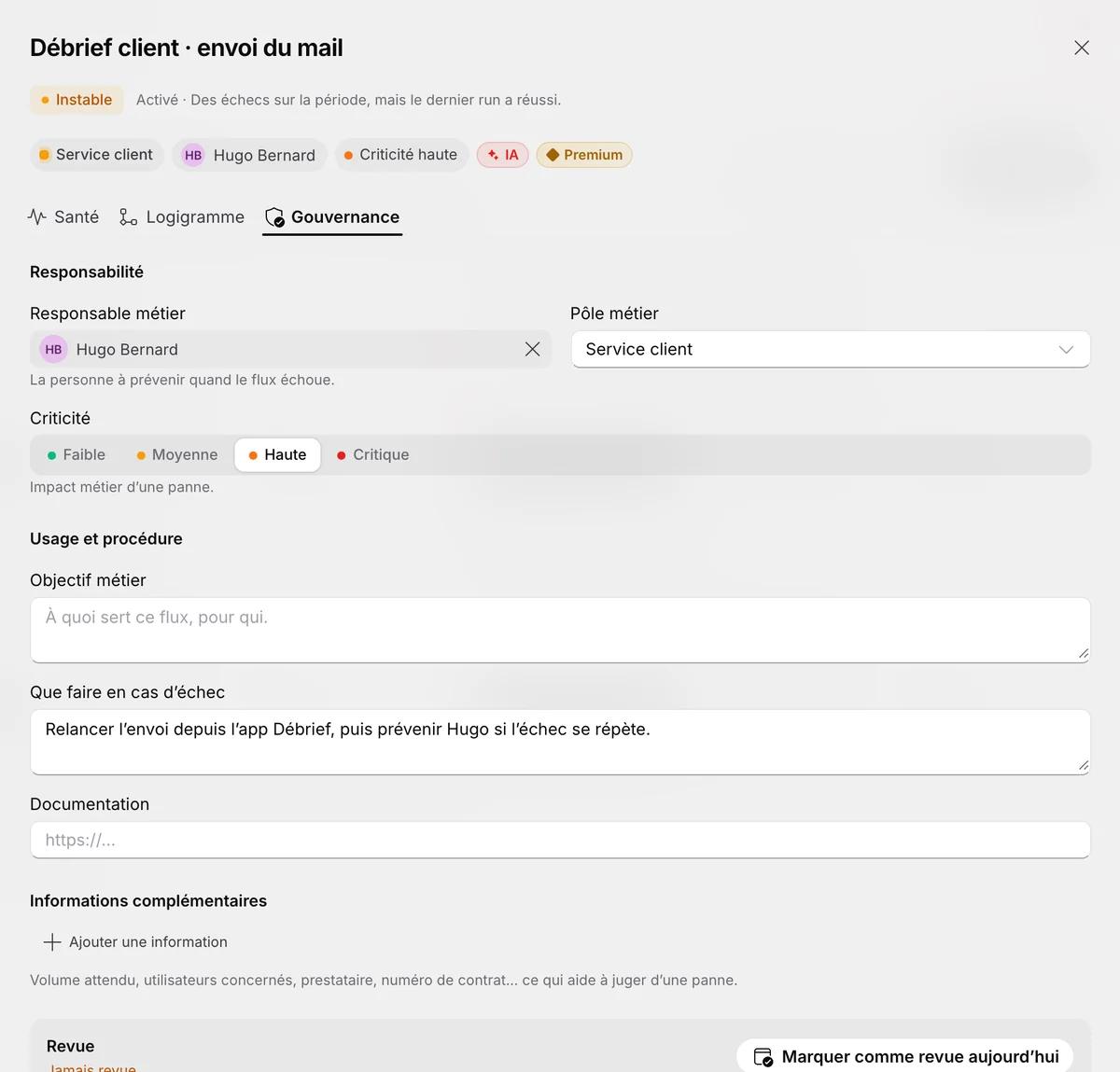1120x1072 pixels.
Task: Open the Pôle métier dropdown
Action: click(x=831, y=349)
